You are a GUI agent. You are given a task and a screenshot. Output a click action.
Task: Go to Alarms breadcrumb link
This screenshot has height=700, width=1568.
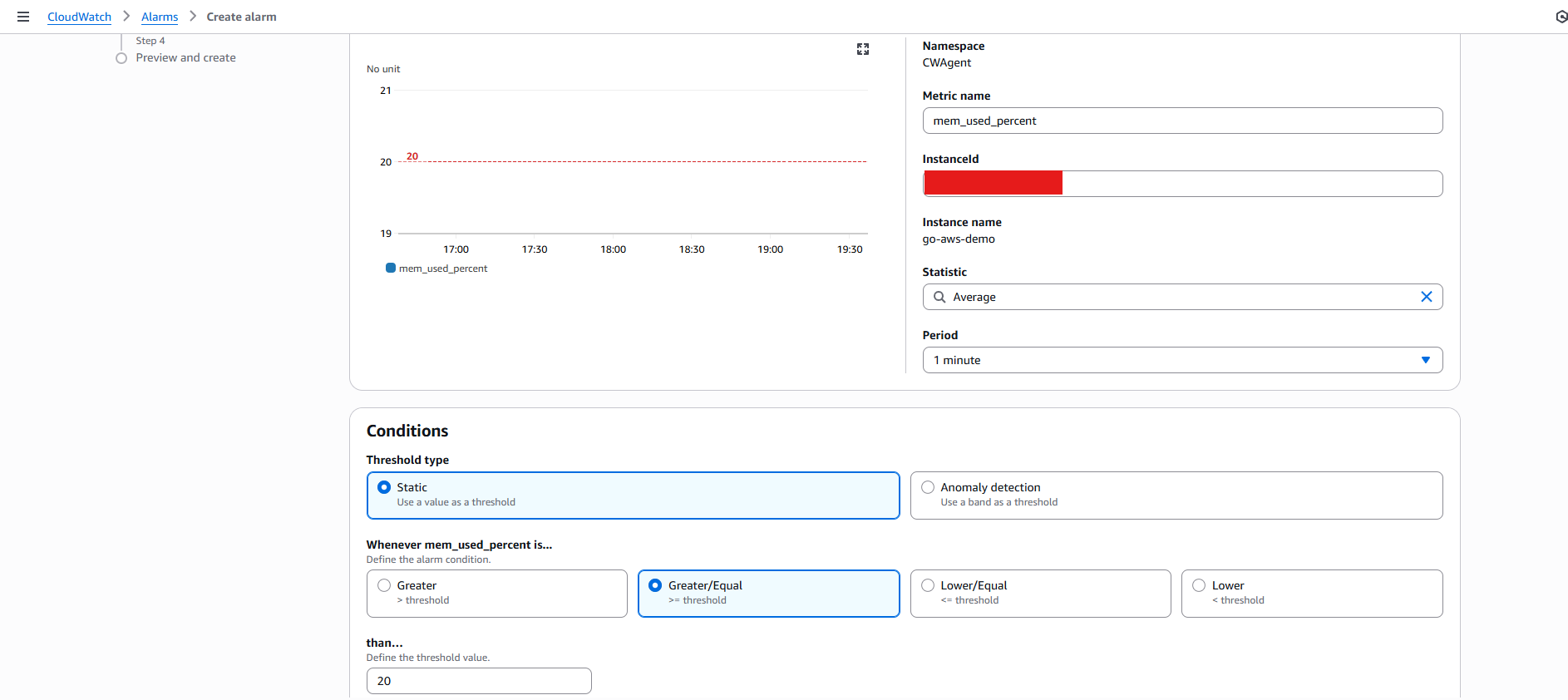pos(160,17)
